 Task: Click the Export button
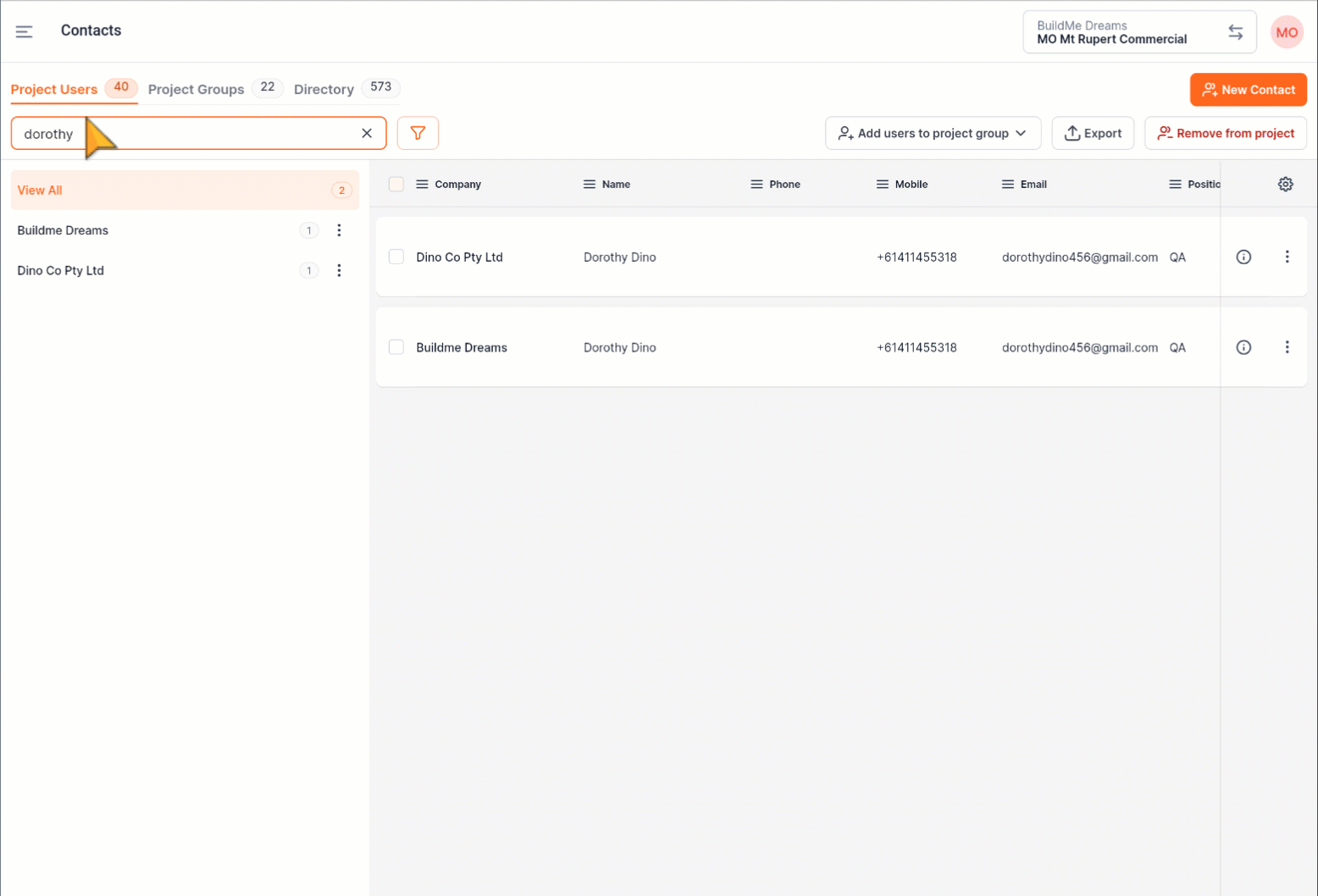point(1093,133)
